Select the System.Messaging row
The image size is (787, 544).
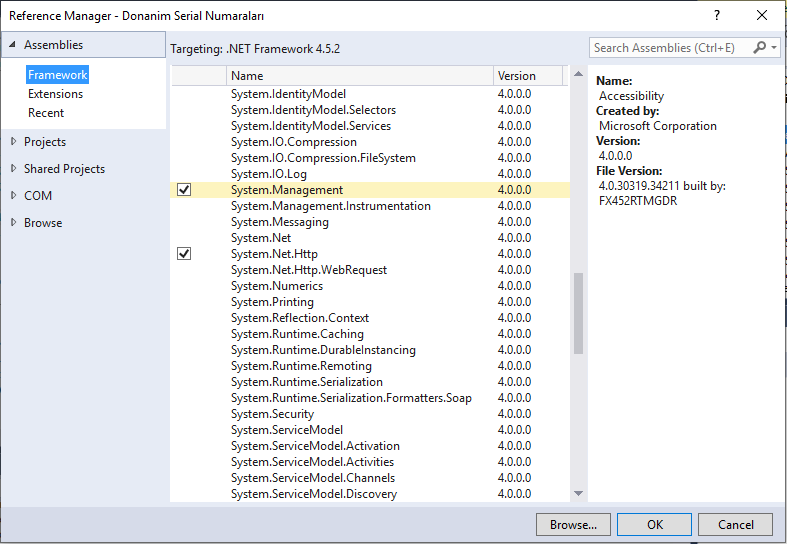click(370, 222)
